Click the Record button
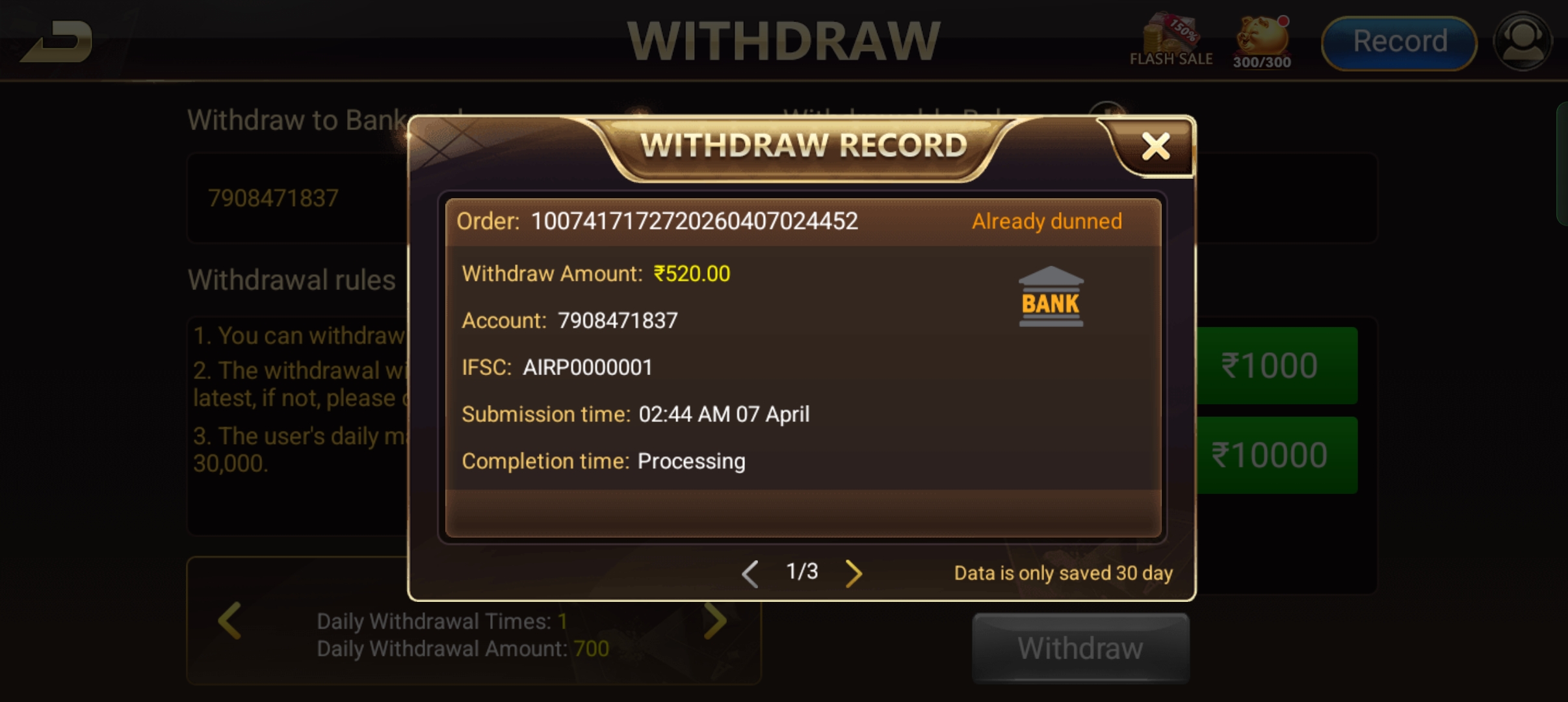The width and height of the screenshot is (1568, 702). pyautogui.click(x=1400, y=42)
